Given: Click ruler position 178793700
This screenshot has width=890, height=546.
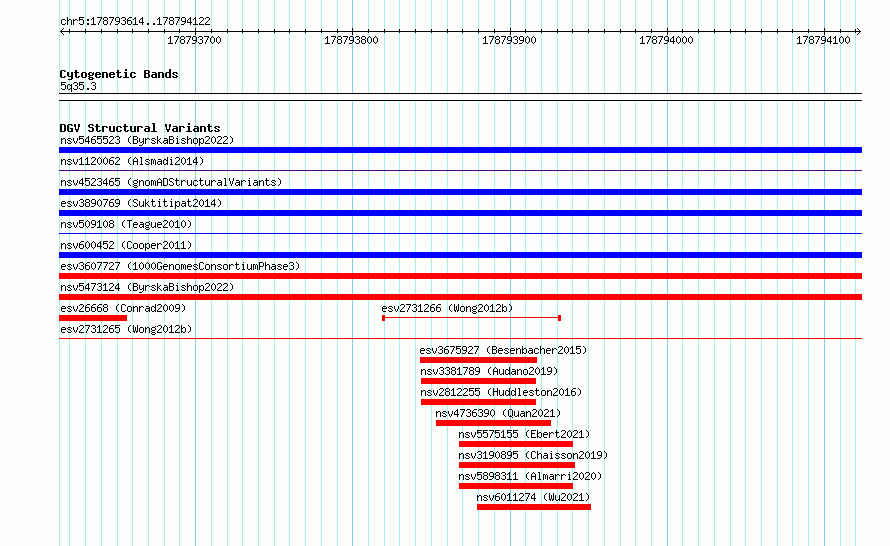Looking at the screenshot, I should [195, 40].
